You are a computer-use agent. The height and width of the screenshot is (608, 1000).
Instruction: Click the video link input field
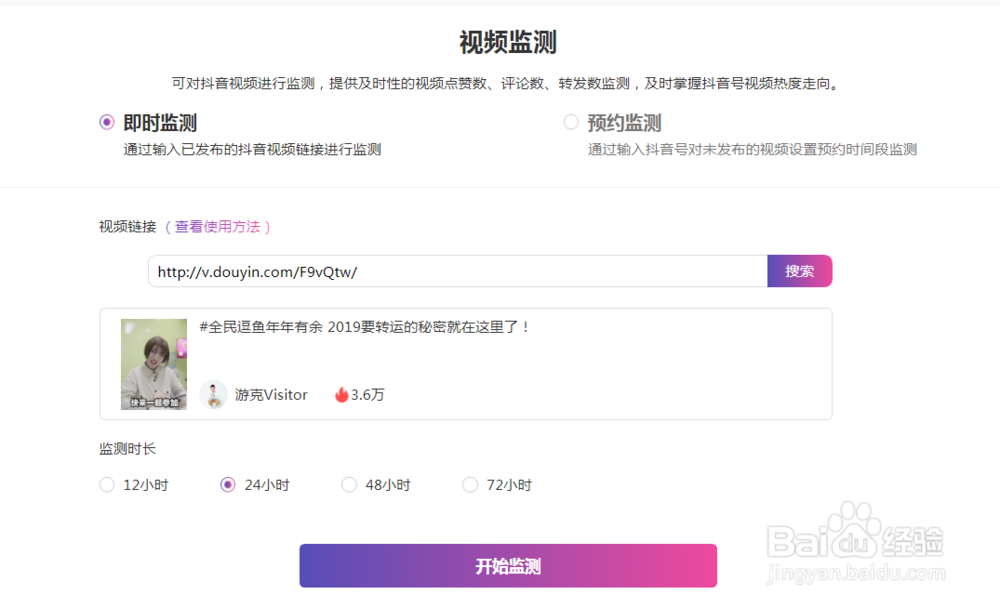[458, 271]
